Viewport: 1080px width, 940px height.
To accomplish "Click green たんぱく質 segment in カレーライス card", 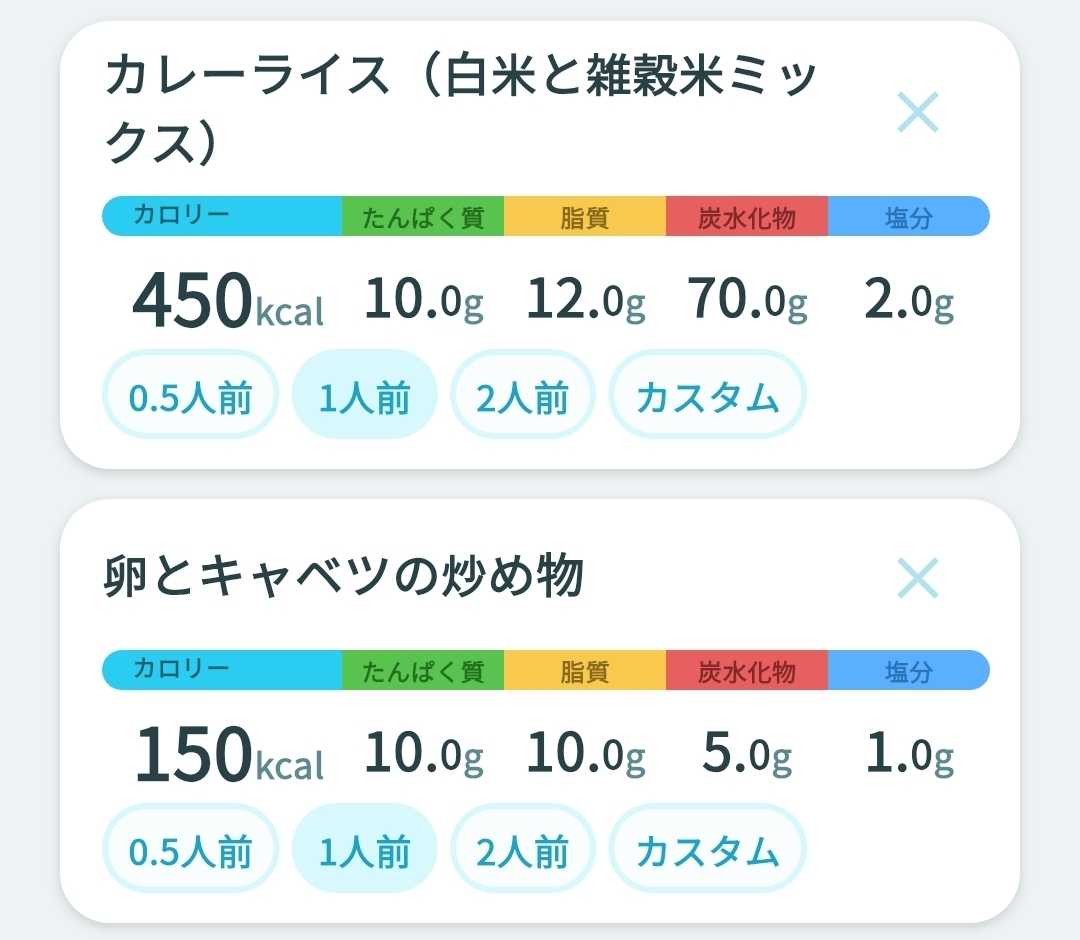I will pyautogui.click(x=423, y=216).
